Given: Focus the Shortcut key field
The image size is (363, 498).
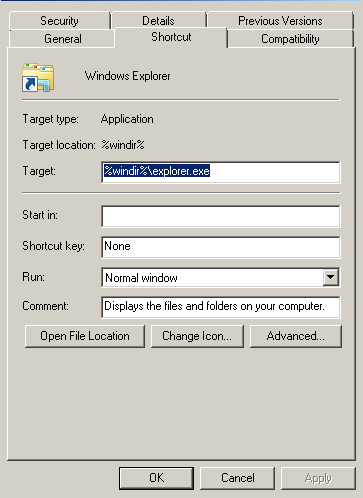Looking at the screenshot, I should pyautogui.click(x=221, y=247).
